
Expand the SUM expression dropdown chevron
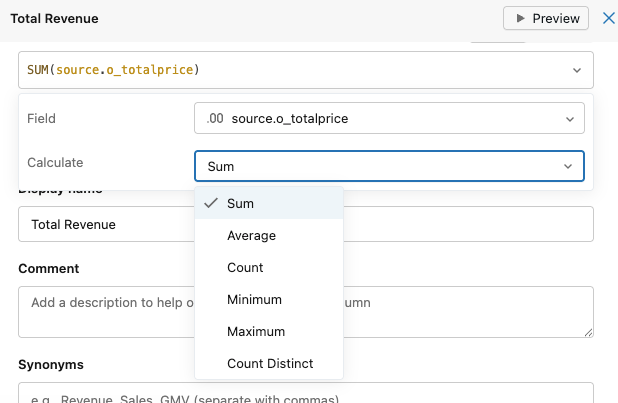[x=576, y=70]
